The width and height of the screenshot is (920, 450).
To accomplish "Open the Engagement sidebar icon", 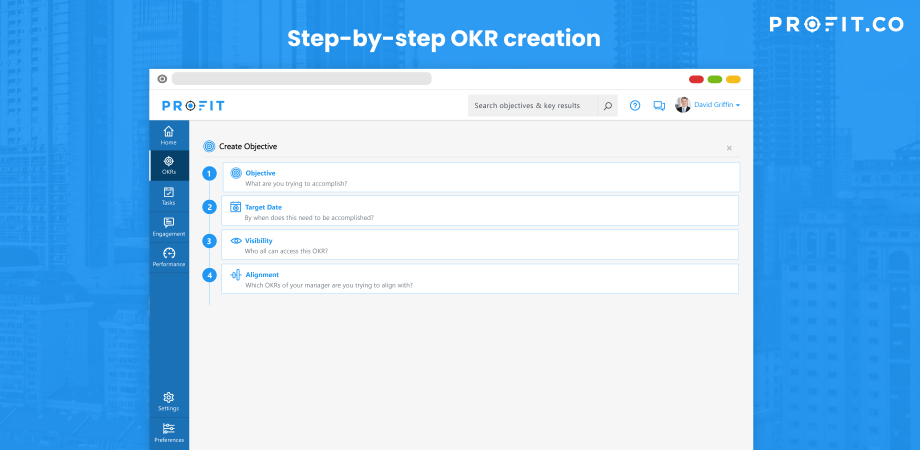I will point(168,222).
